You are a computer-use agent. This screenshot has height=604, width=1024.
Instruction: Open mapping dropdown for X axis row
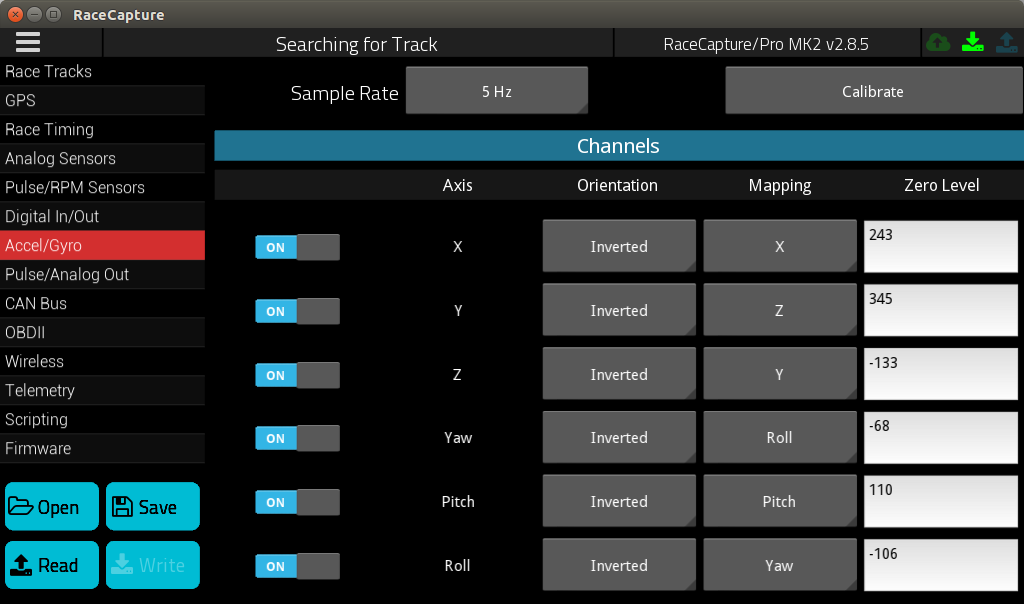780,246
